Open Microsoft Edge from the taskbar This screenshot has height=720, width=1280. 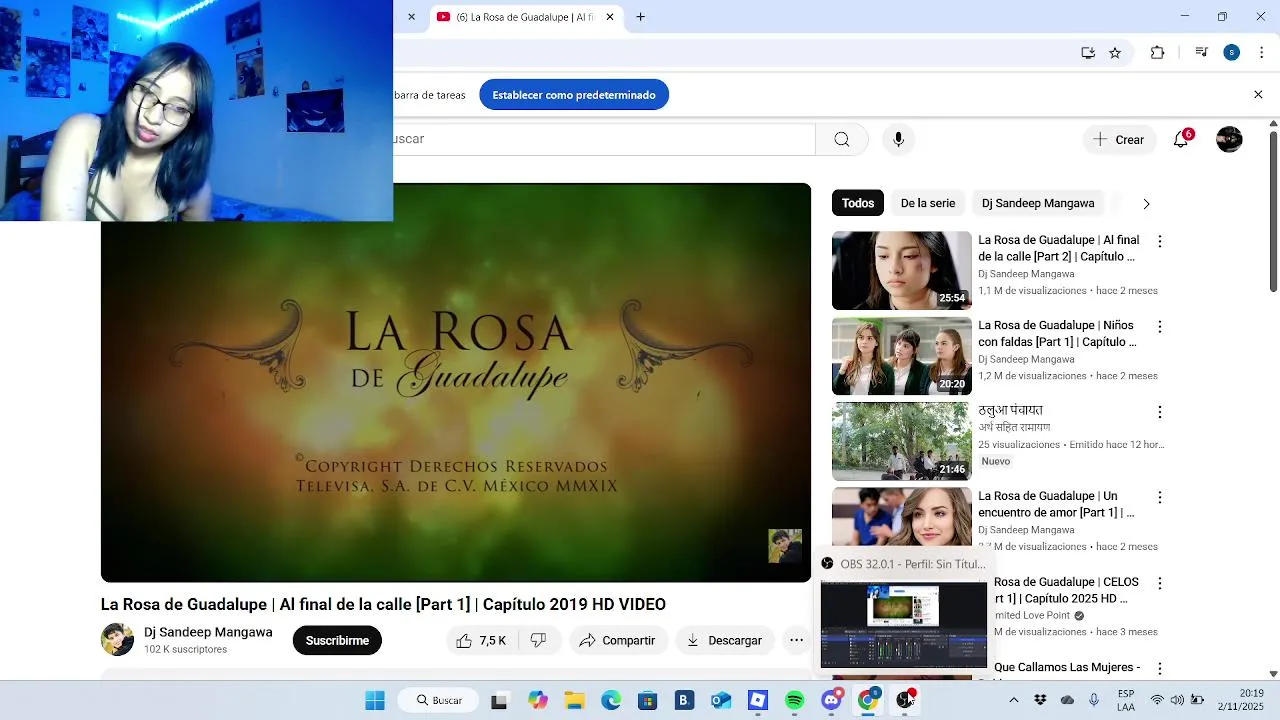pyautogui.click(x=611, y=700)
